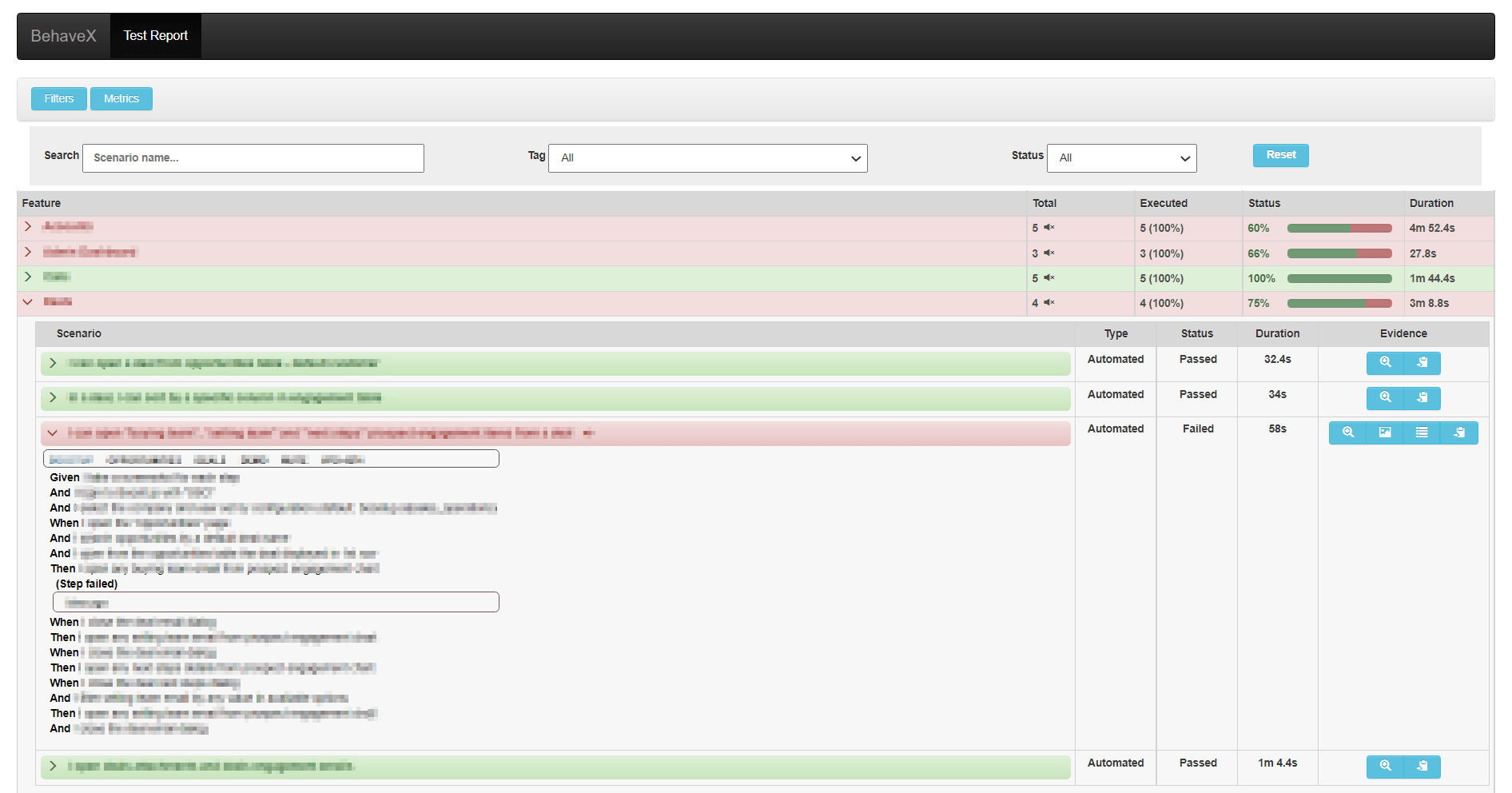Click the magnifier icon for the 1m 4.4s scenario
Image resolution: width=1512 pixels, height=793 pixels.
tap(1385, 767)
